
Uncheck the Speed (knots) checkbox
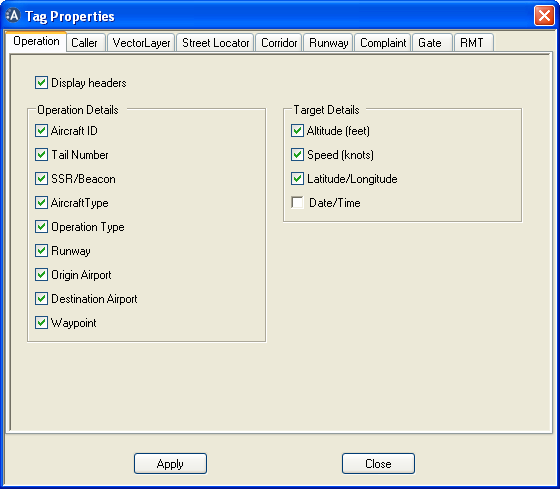pos(297,155)
